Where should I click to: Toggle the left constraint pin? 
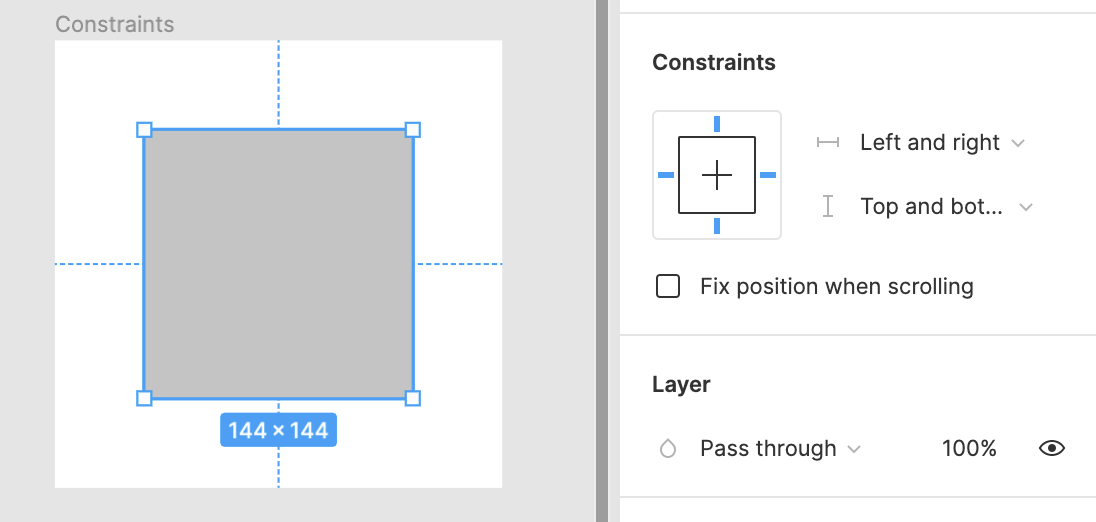pyautogui.click(x=666, y=175)
